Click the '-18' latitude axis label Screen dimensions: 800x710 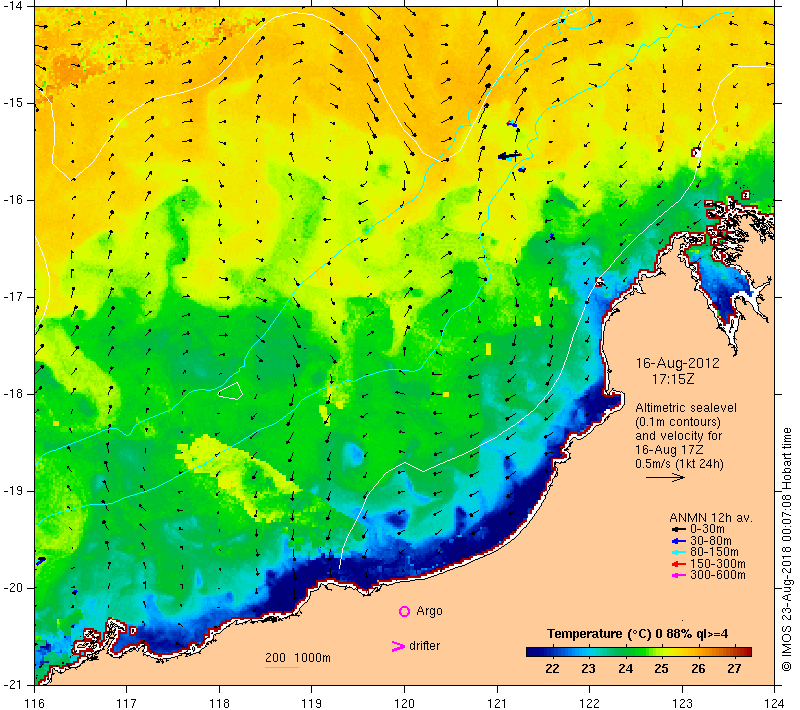tap(13, 394)
